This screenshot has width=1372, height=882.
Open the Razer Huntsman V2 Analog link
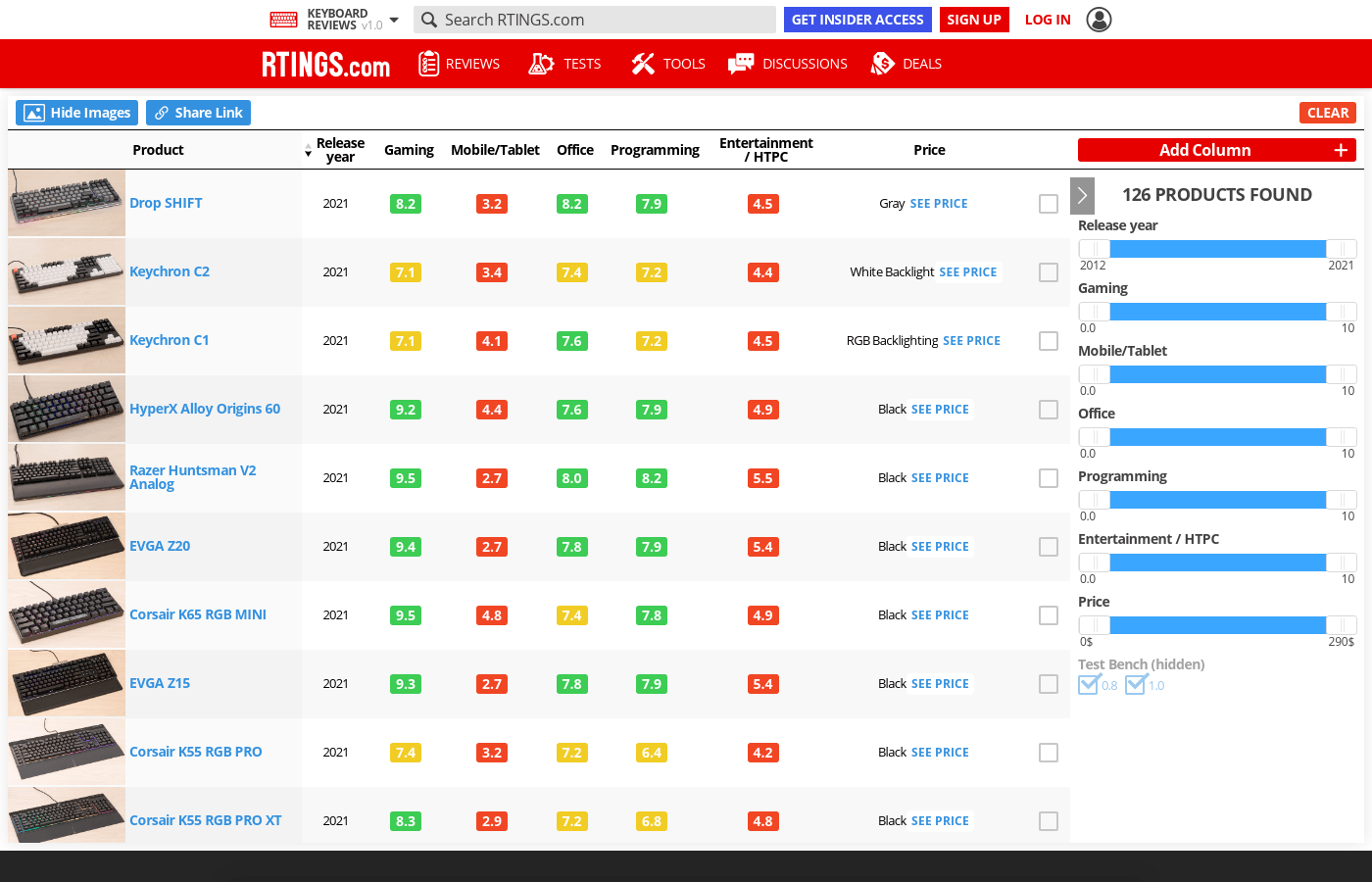tap(193, 477)
